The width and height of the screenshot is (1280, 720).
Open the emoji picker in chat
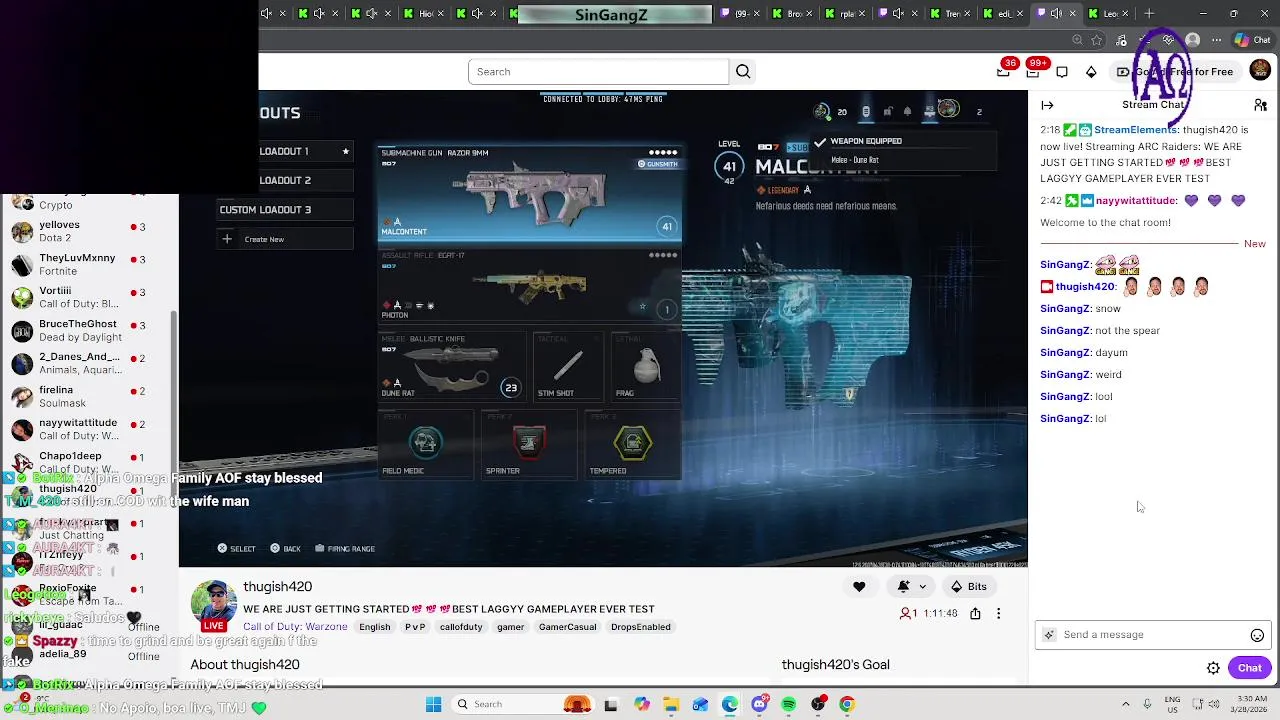click(1257, 635)
